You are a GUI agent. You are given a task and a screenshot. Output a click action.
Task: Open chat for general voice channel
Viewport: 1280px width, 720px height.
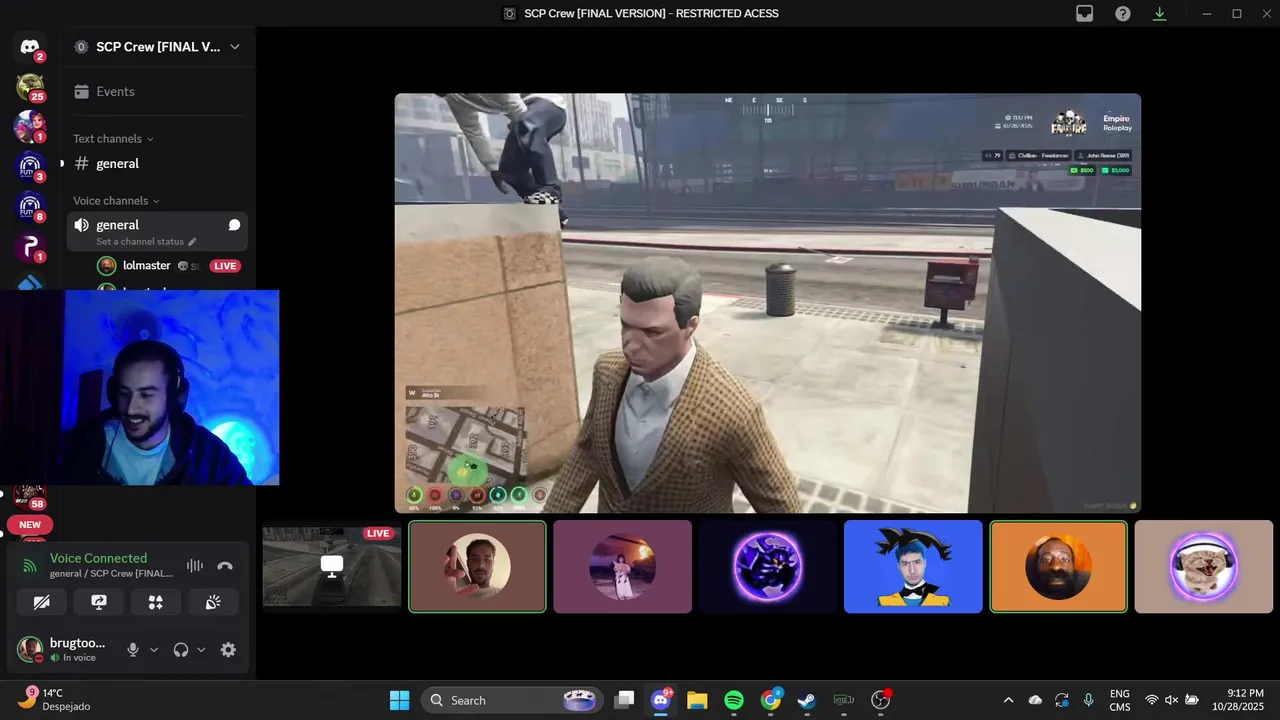point(234,225)
